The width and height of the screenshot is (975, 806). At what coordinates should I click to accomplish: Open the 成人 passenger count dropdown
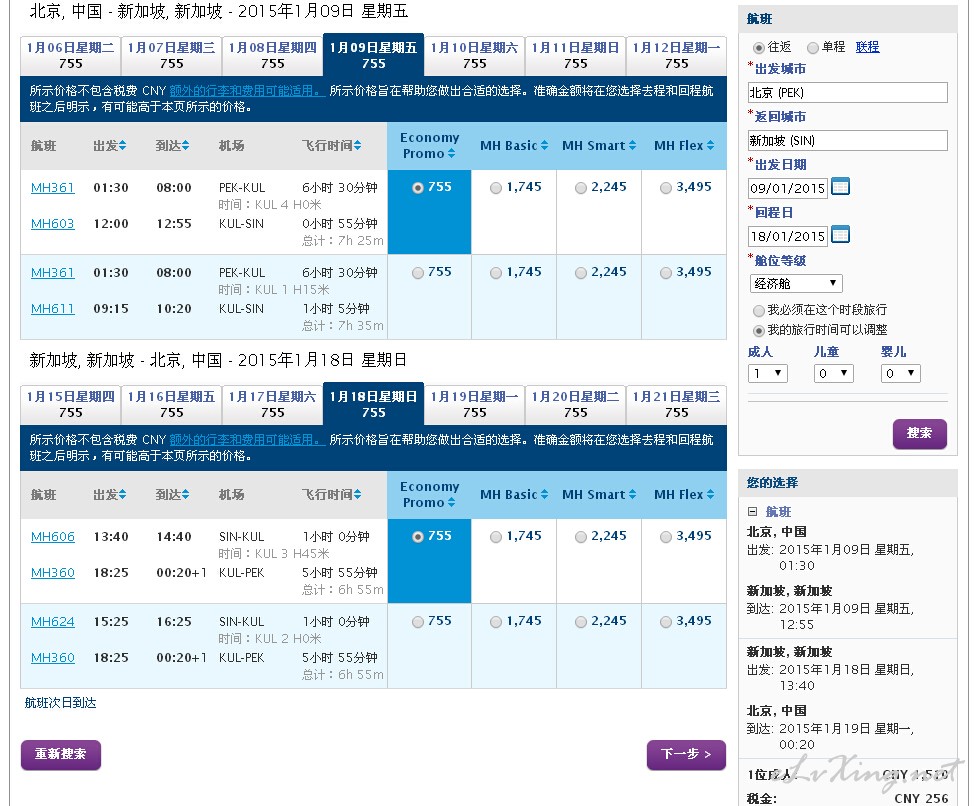point(767,373)
